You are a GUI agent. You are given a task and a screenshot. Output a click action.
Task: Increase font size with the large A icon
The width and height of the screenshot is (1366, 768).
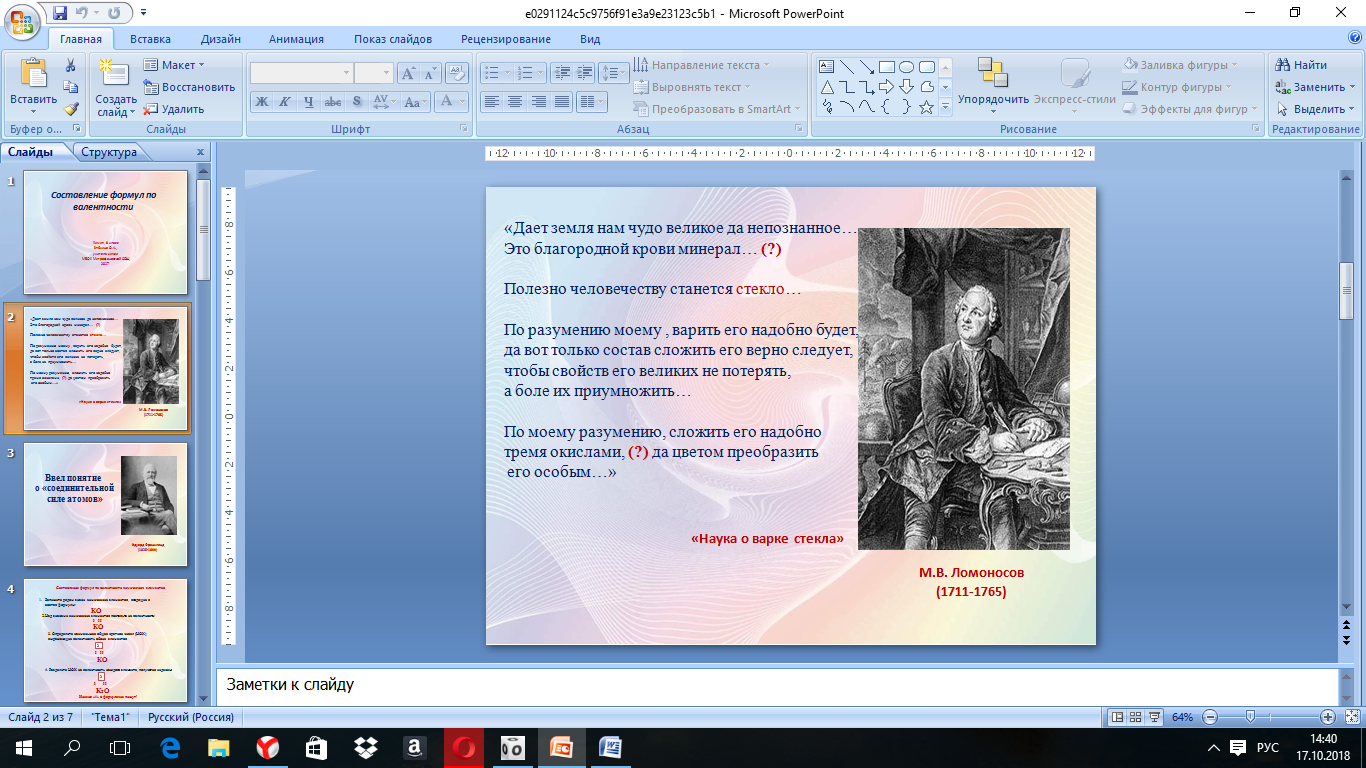coord(408,73)
